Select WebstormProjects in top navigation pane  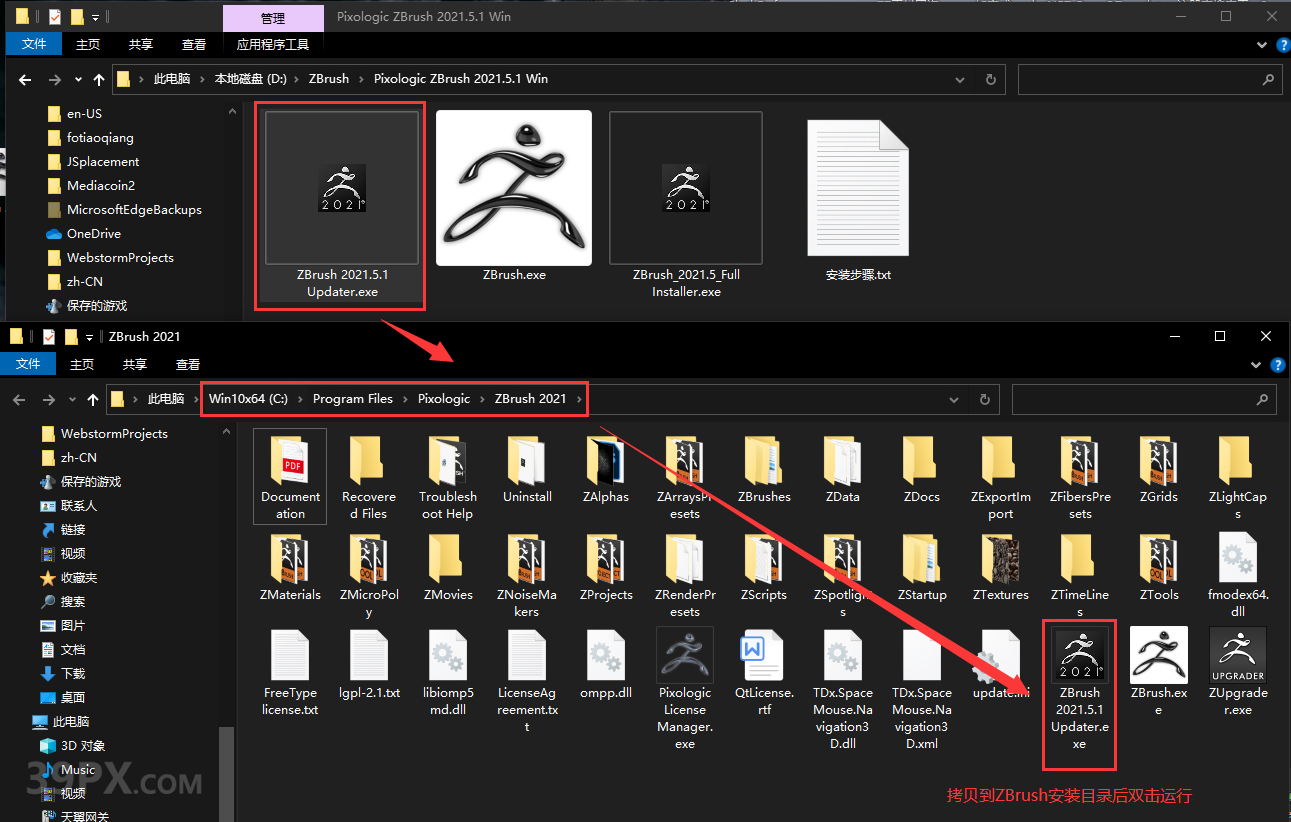coord(120,258)
